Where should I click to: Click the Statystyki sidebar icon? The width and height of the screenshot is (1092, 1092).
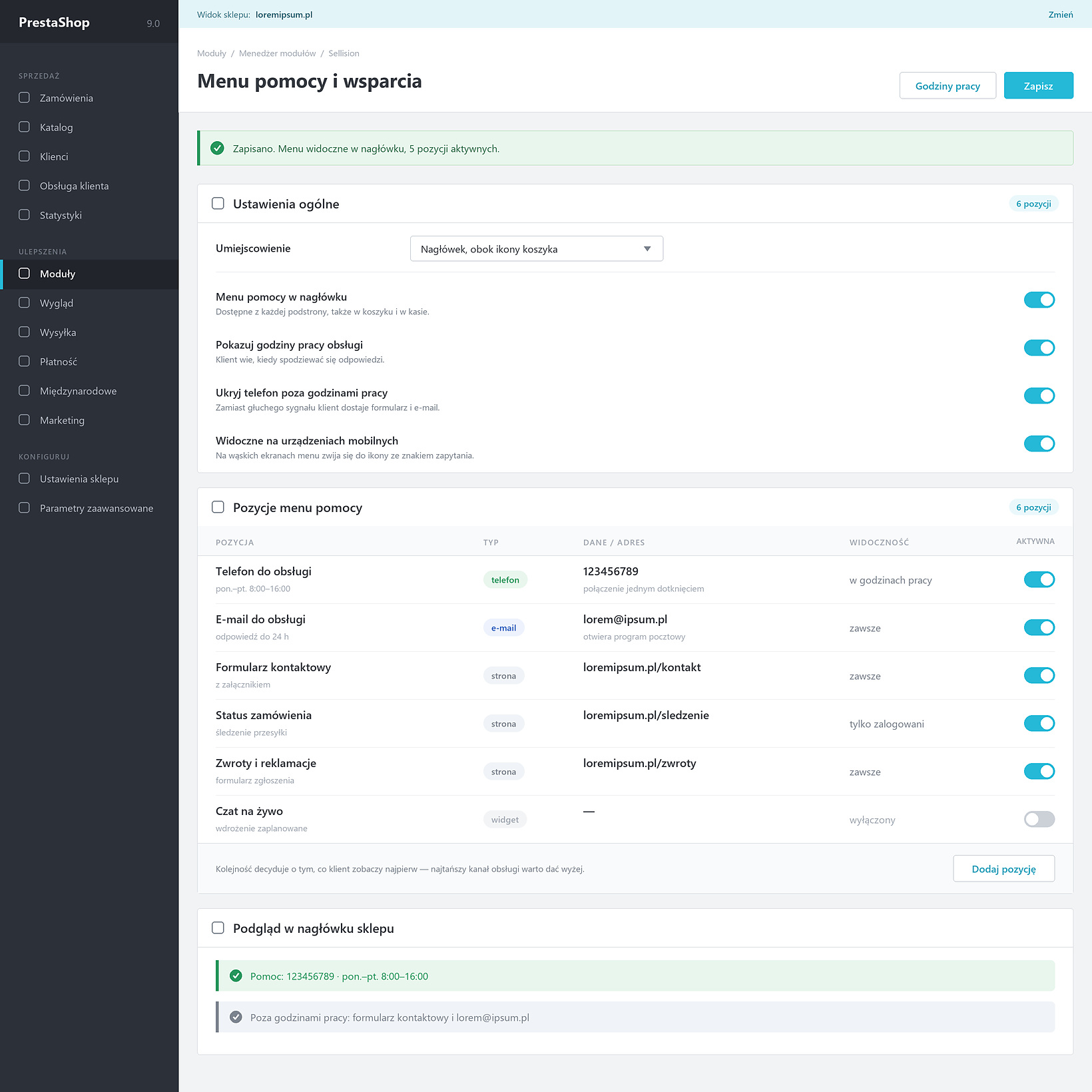(x=24, y=215)
